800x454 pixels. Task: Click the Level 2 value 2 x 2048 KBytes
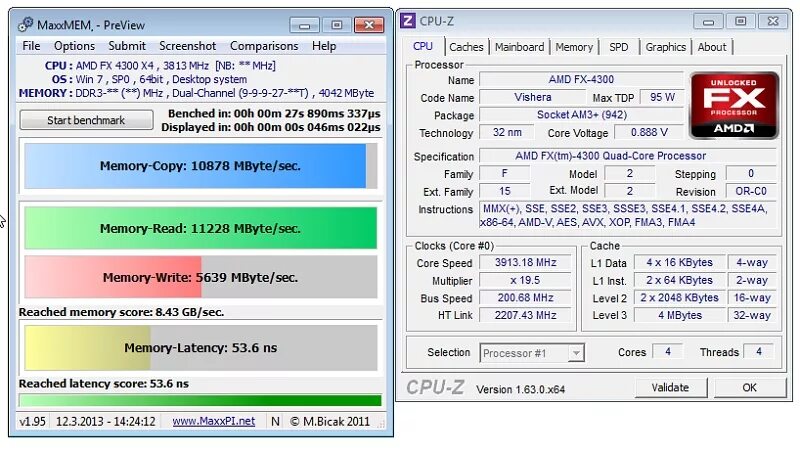pos(680,297)
